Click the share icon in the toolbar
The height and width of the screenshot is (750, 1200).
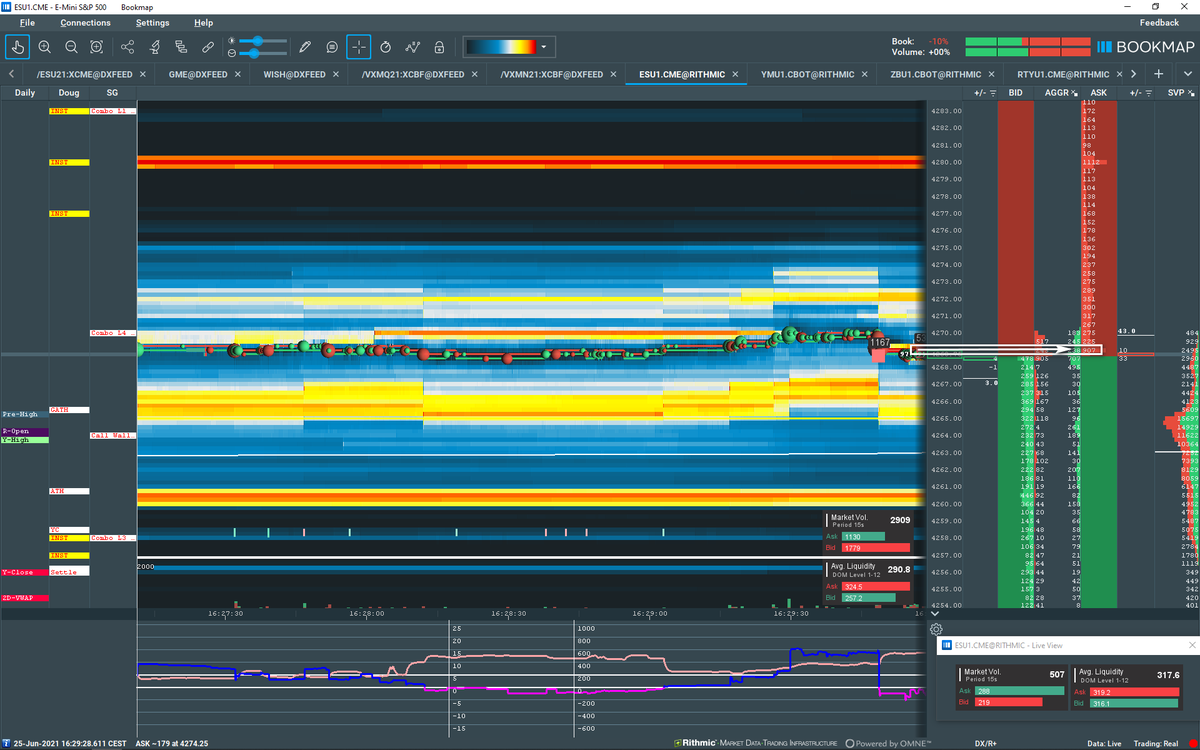click(127, 47)
